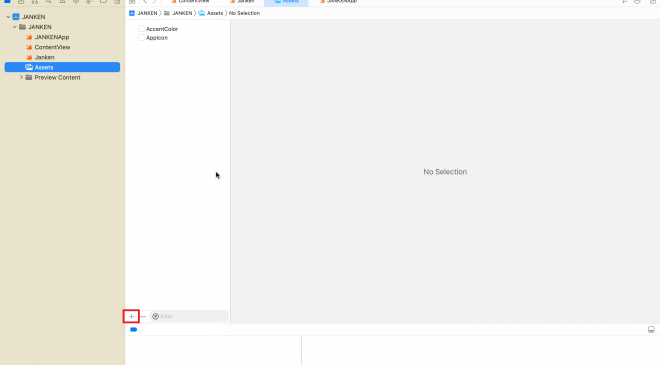Go back with the editor's left chevron
The width and height of the screenshot is (660, 365).
pos(145,2)
